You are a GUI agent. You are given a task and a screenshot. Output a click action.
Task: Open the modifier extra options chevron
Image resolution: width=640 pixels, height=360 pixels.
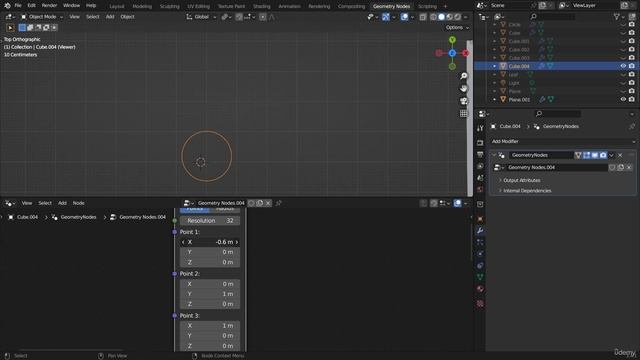click(611, 155)
